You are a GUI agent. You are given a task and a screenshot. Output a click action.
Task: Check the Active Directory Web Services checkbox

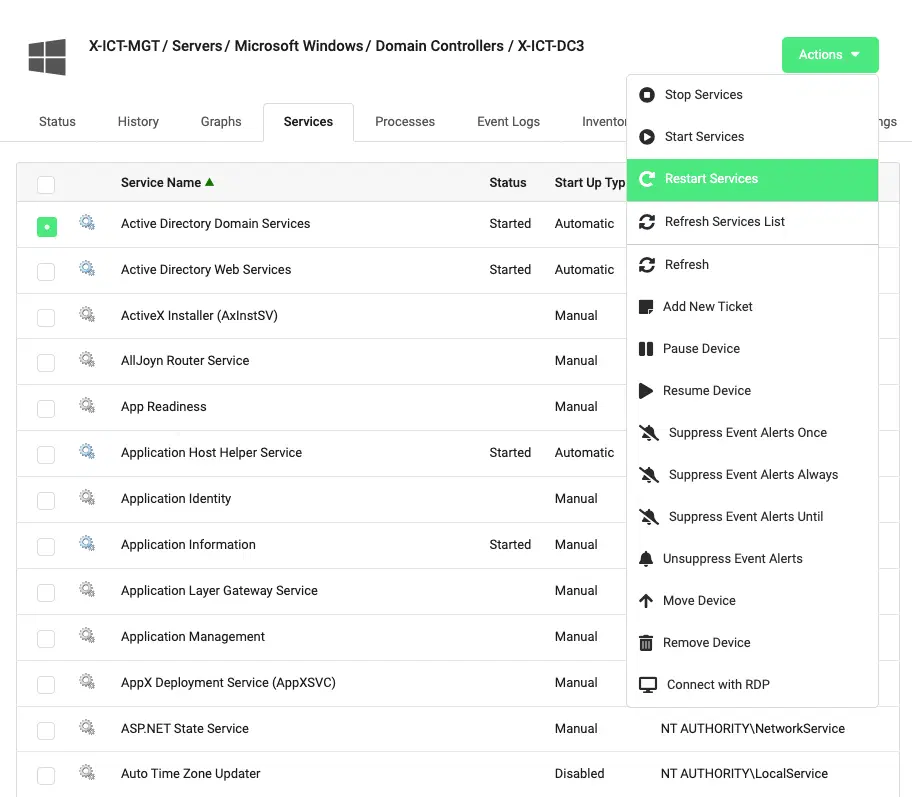tap(46, 272)
